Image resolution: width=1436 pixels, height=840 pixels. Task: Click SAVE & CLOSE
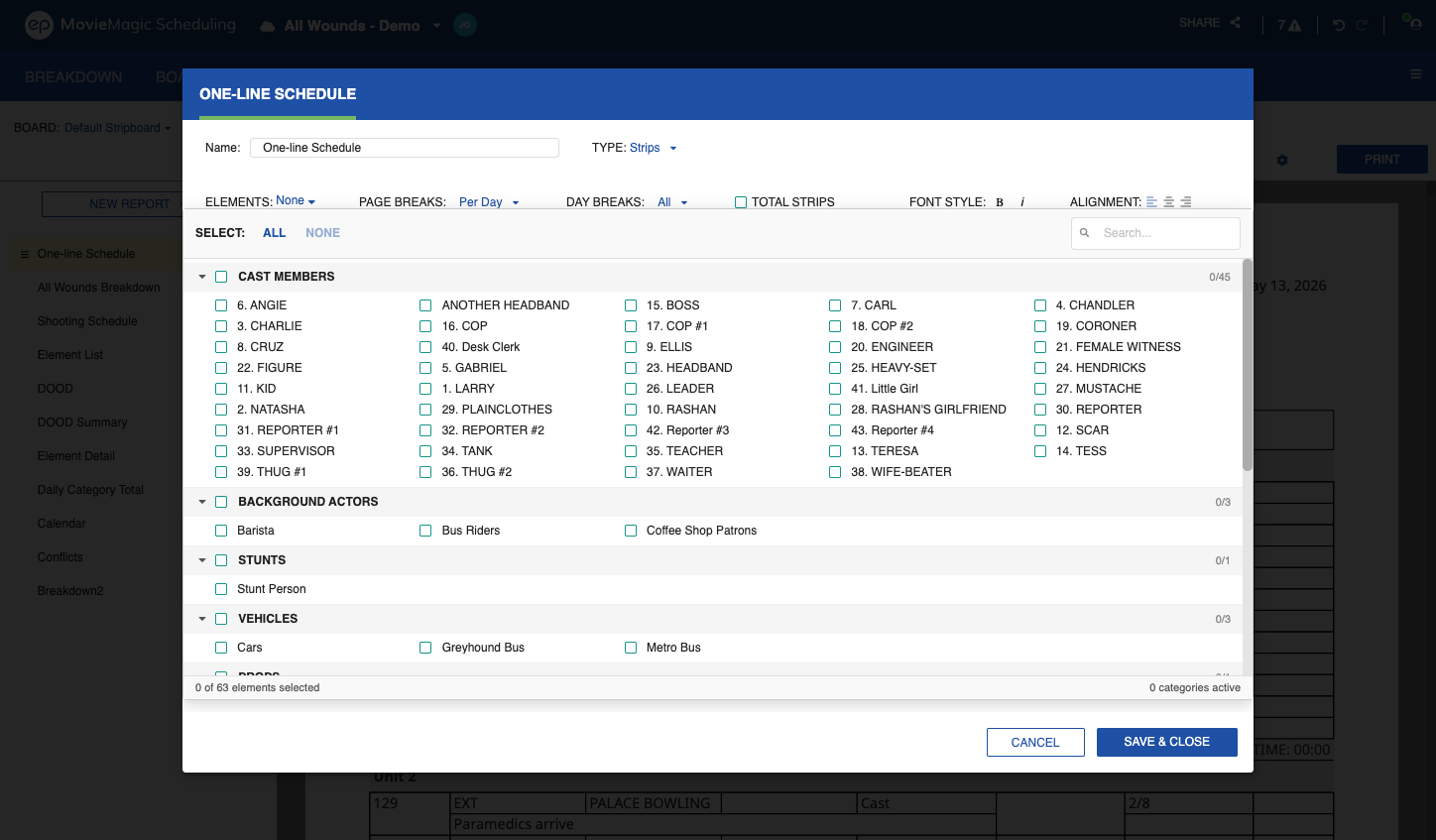click(1167, 742)
